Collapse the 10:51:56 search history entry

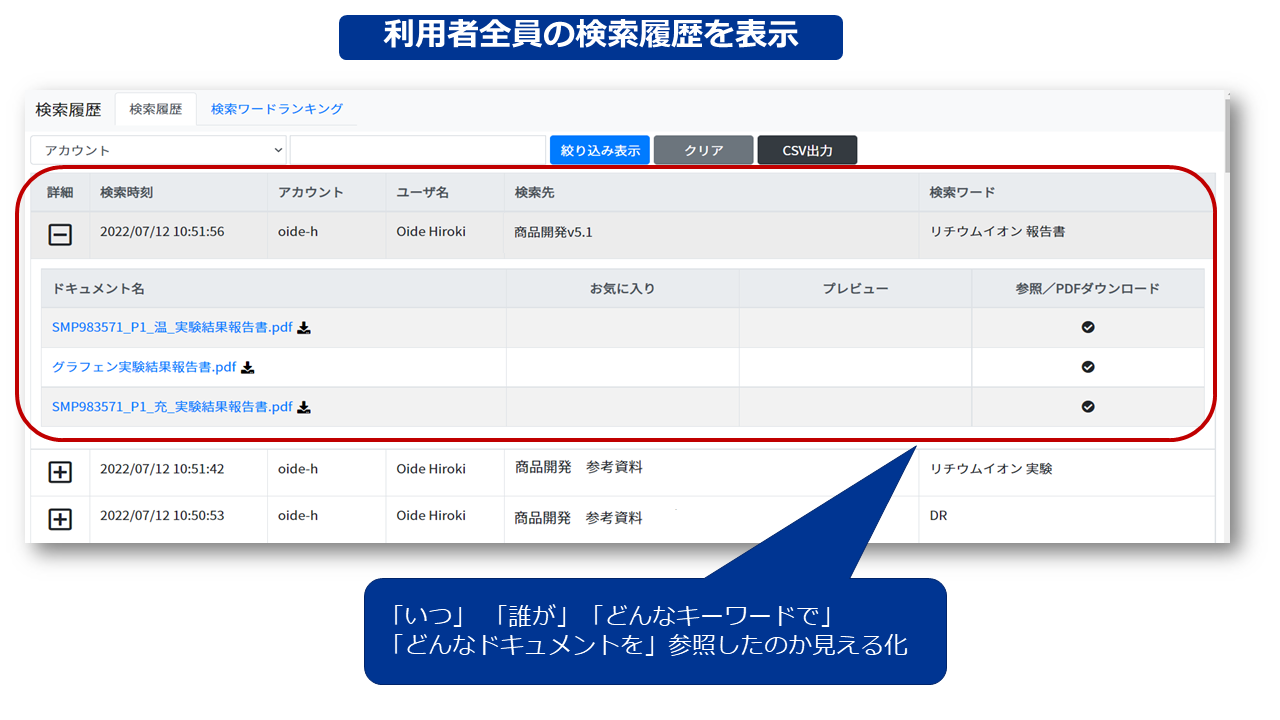pos(61,234)
